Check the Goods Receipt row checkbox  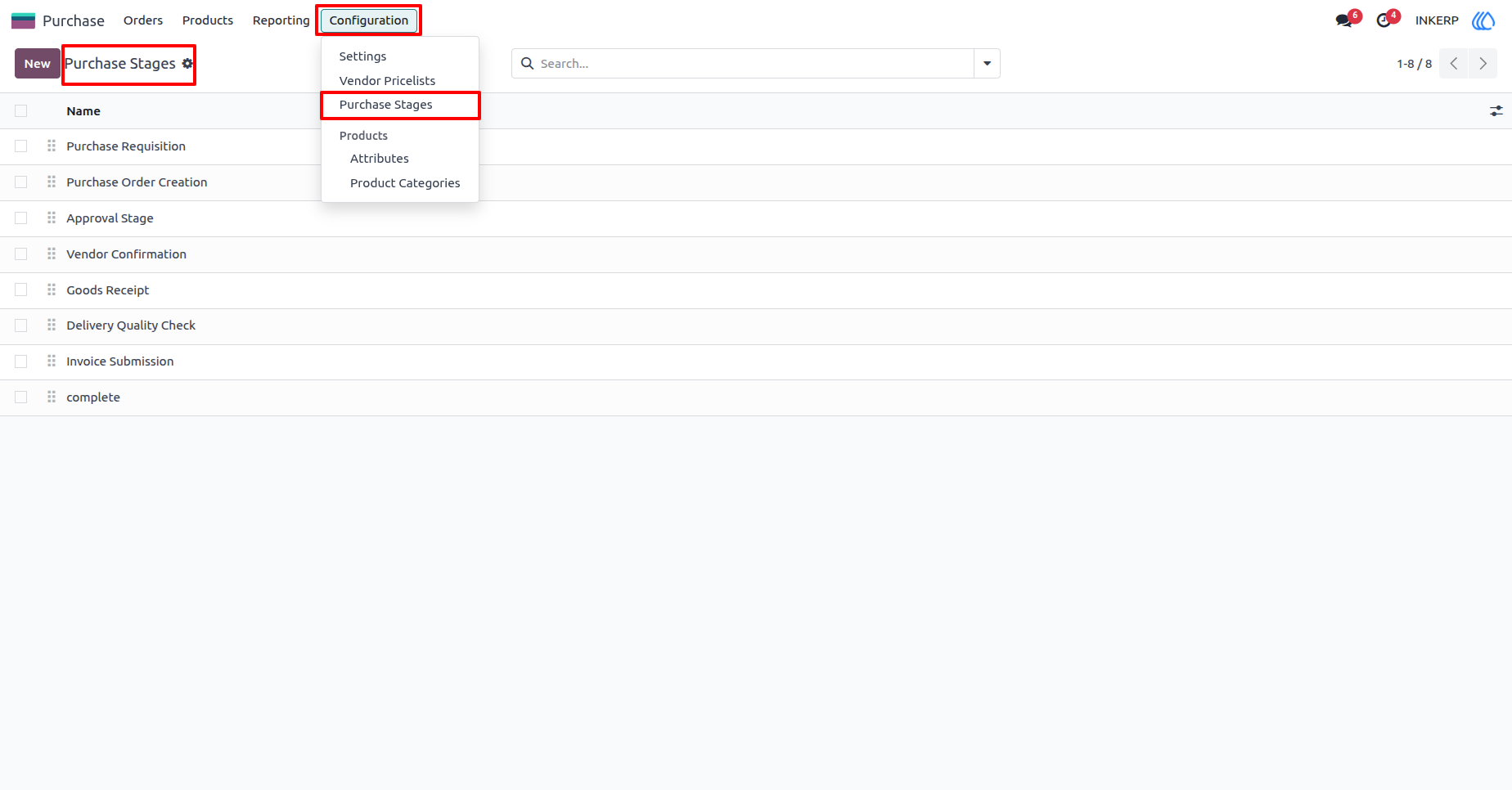click(x=21, y=290)
